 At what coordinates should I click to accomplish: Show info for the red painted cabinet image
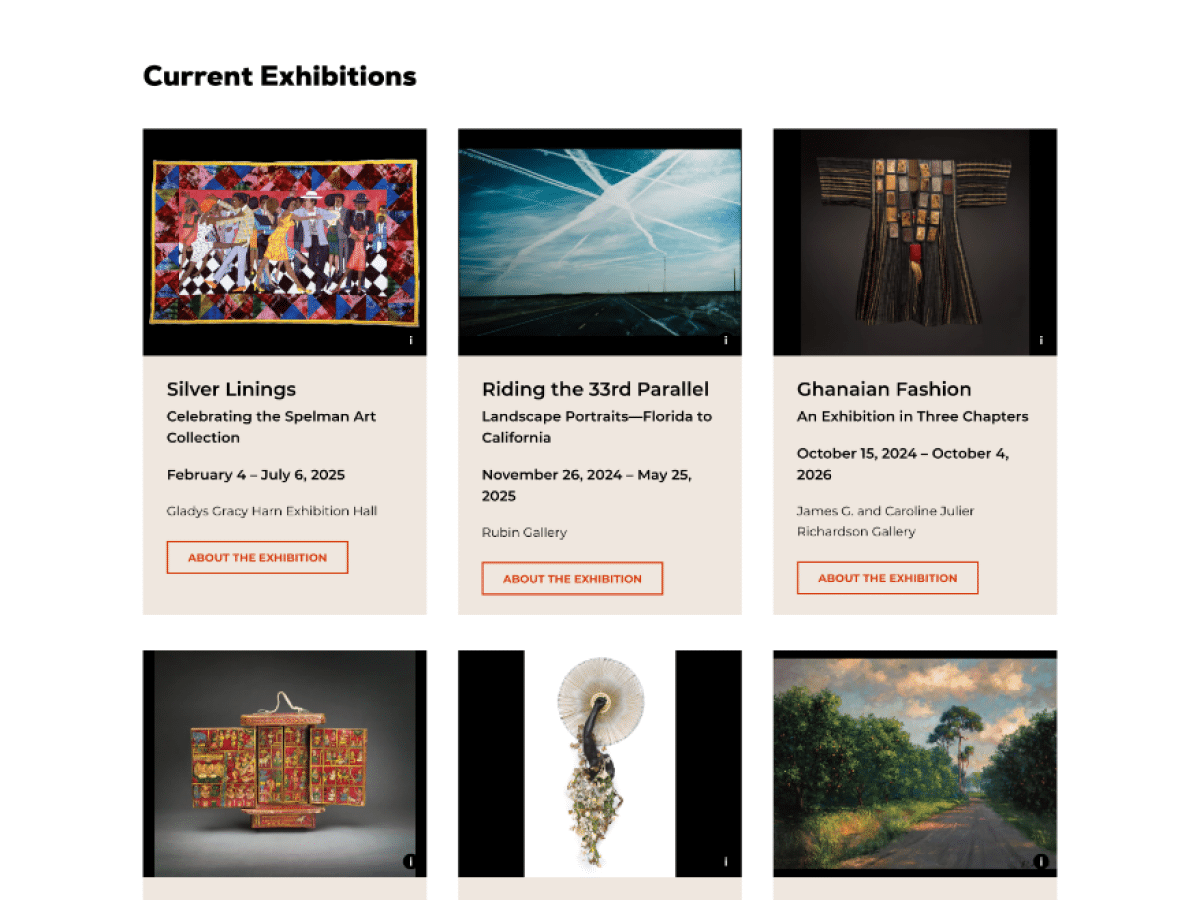click(410, 861)
